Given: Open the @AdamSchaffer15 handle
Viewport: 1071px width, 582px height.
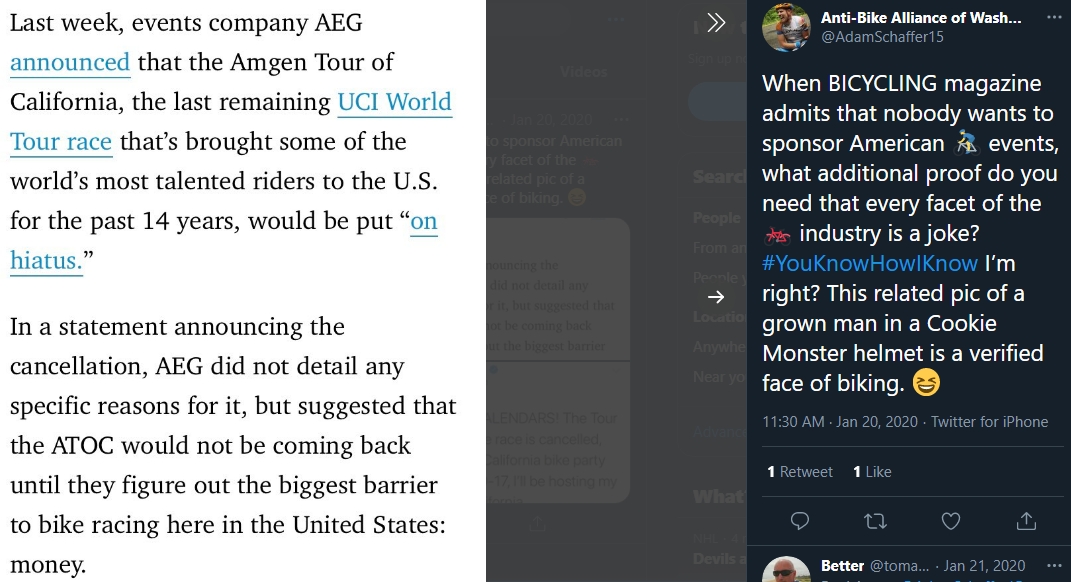Looking at the screenshot, I should click(x=882, y=37).
